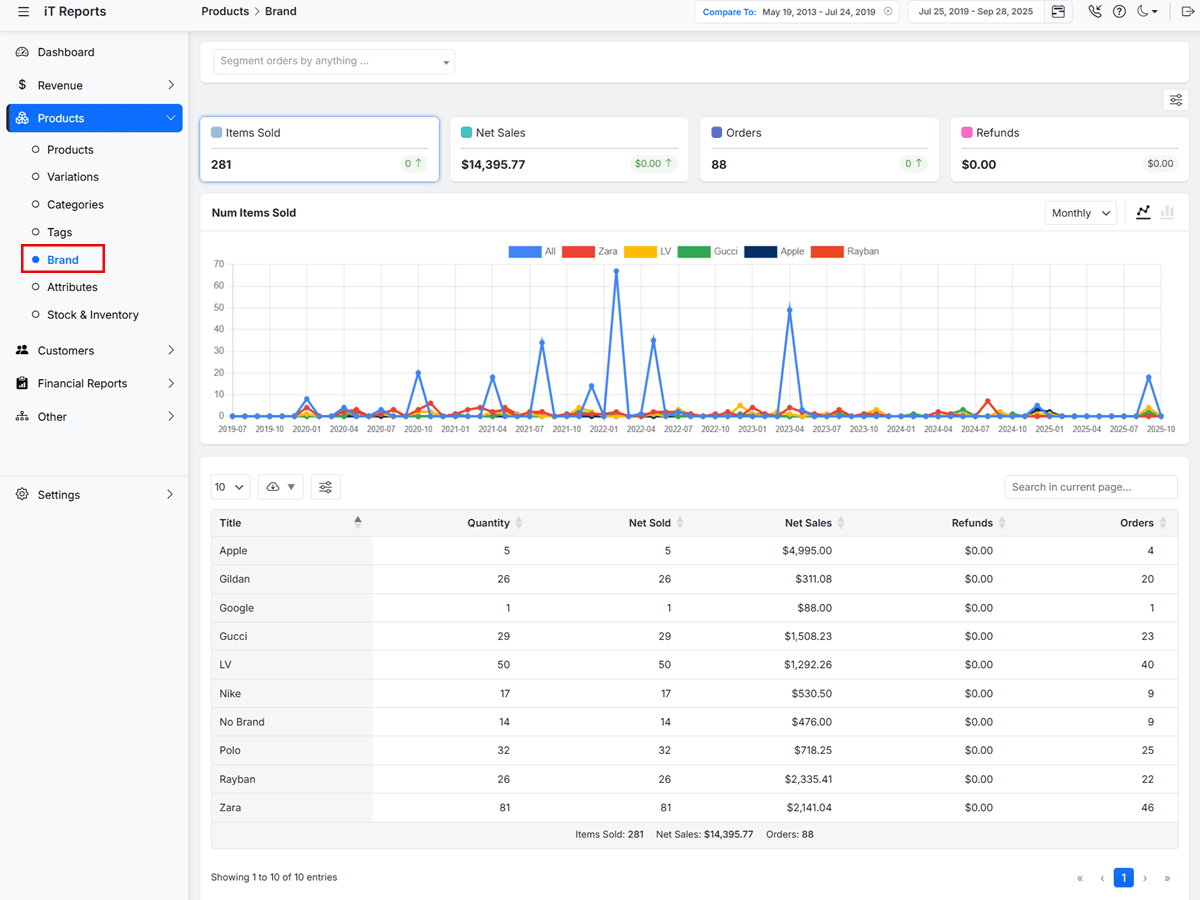Open the help question mark icon
The height and width of the screenshot is (900, 1200).
tap(1119, 12)
